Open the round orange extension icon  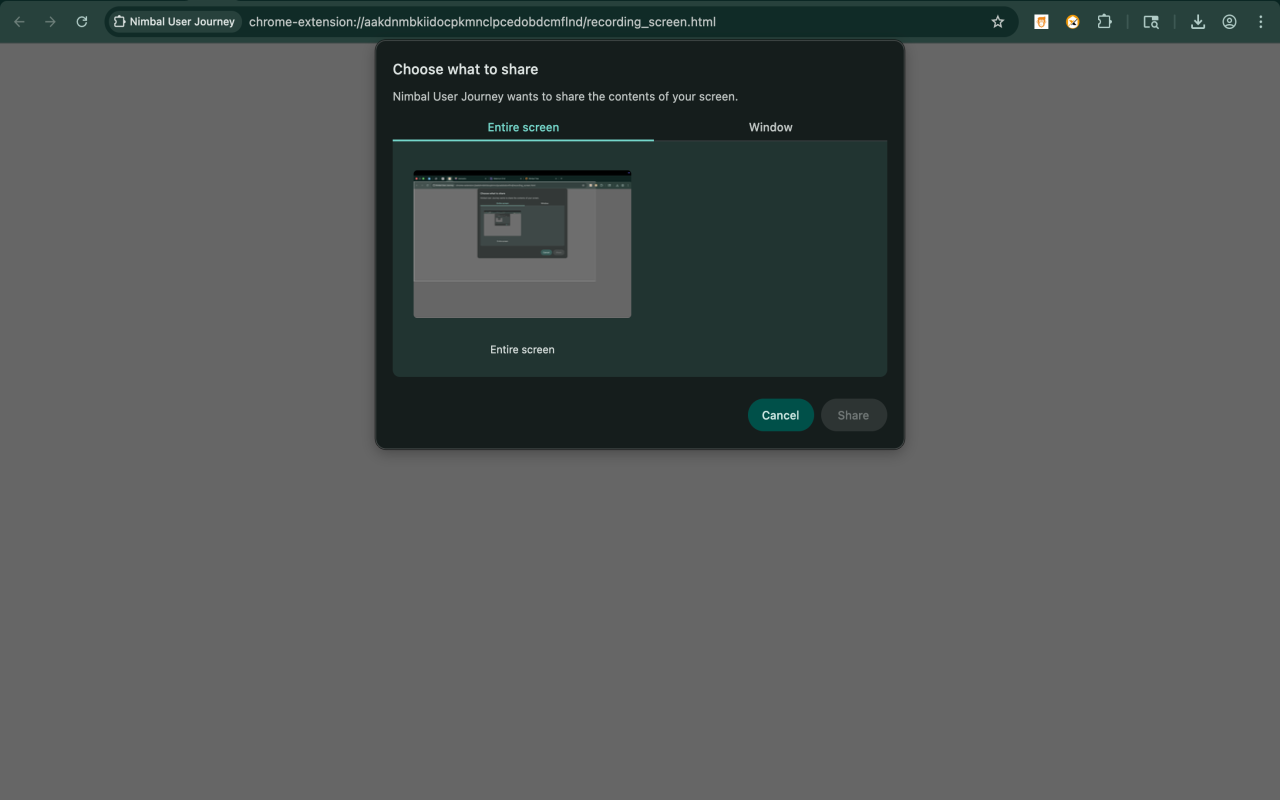pos(1073,21)
